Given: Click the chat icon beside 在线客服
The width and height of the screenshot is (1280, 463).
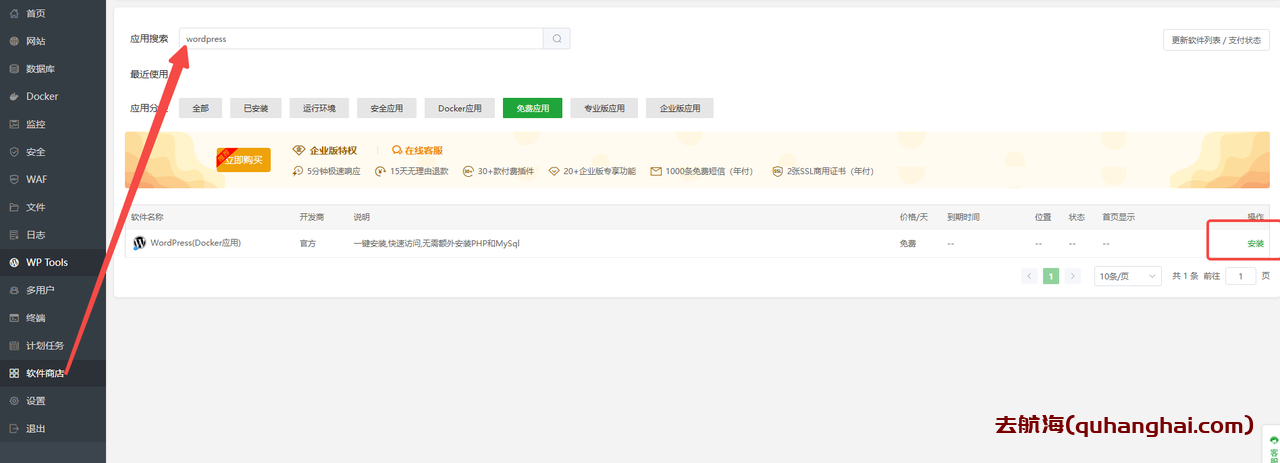Looking at the screenshot, I should pyautogui.click(x=397, y=150).
